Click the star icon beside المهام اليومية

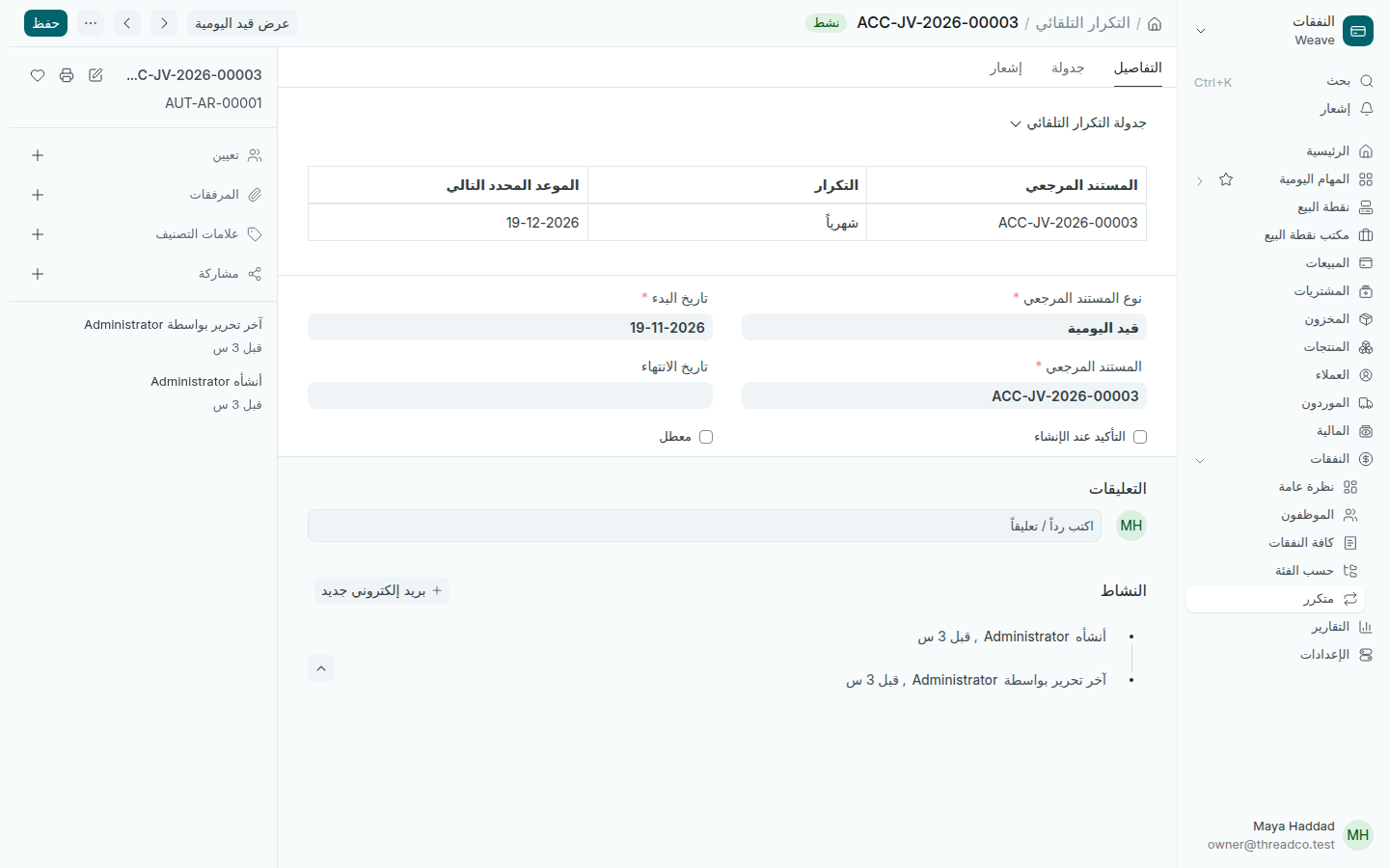click(1226, 179)
